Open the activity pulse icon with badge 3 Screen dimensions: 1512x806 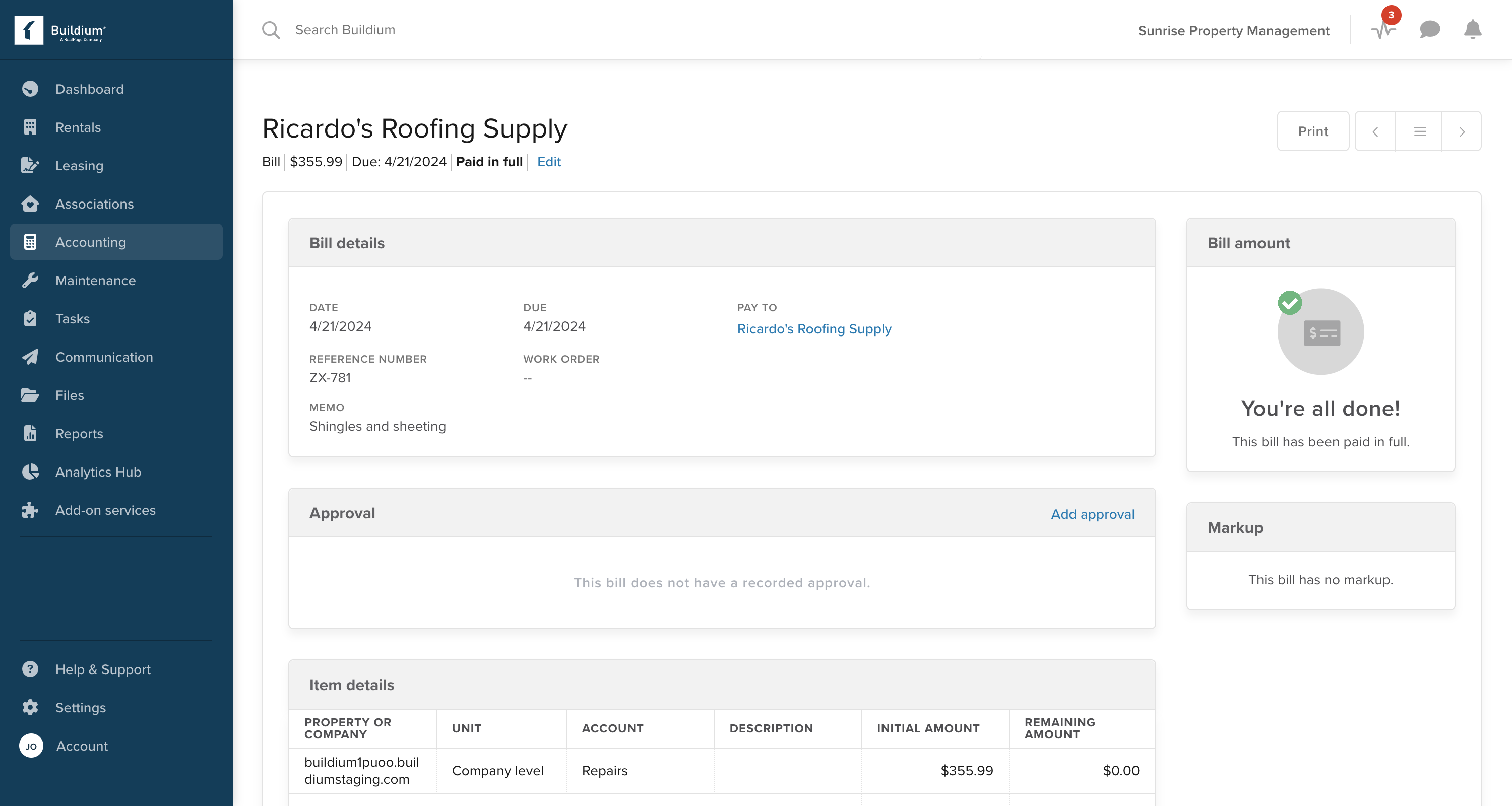coord(1383,29)
